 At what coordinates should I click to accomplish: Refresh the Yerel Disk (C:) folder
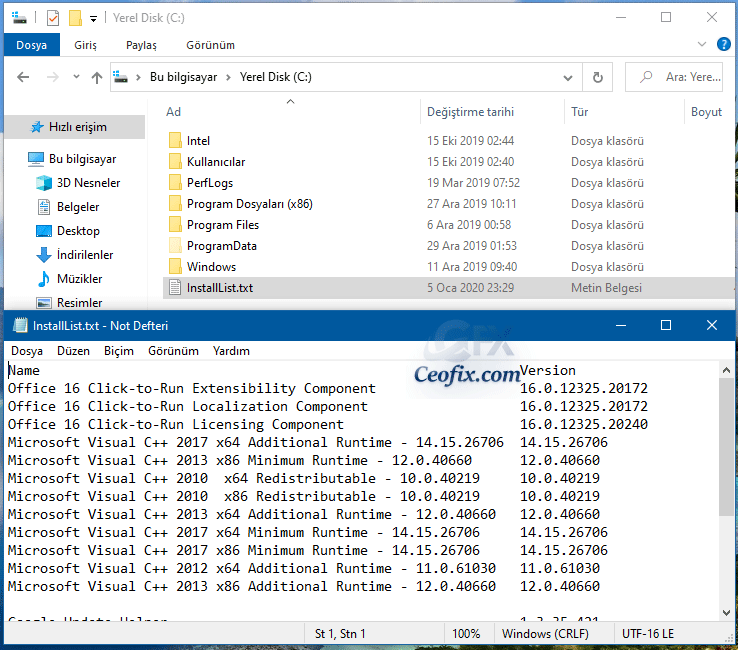[x=597, y=77]
